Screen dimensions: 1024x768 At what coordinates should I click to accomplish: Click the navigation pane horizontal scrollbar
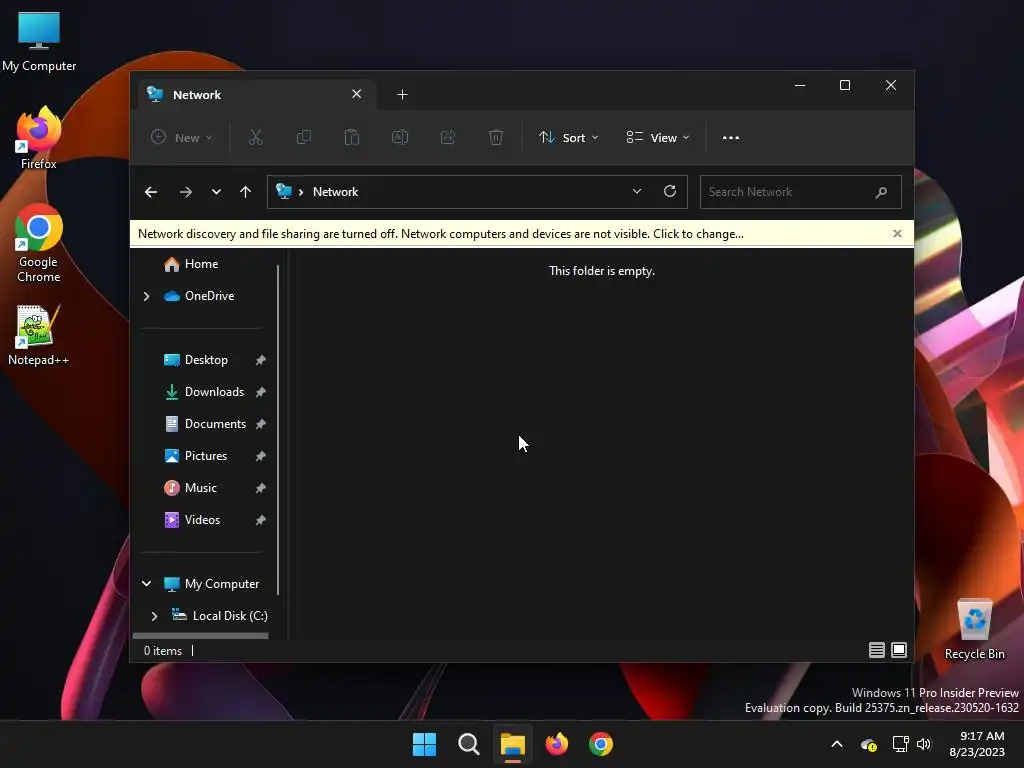click(200, 635)
